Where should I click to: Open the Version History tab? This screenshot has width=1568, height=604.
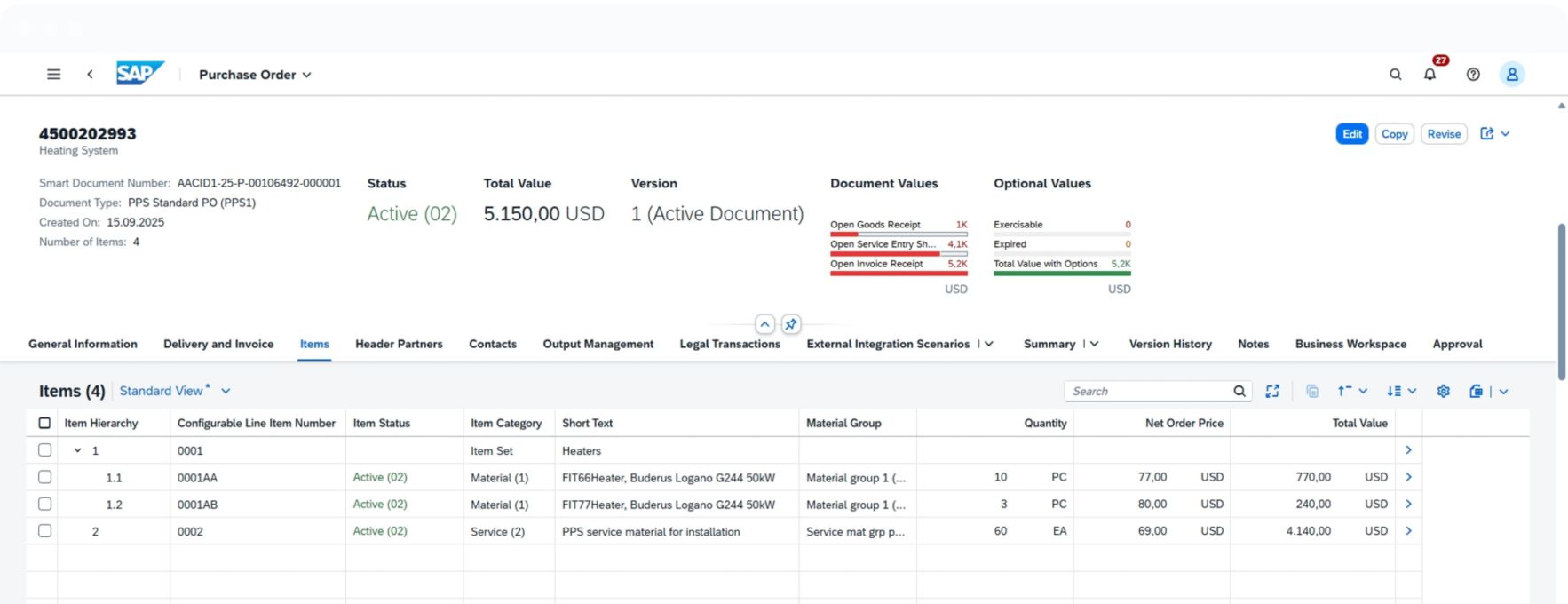pyautogui.click(x=1169, y=344)
